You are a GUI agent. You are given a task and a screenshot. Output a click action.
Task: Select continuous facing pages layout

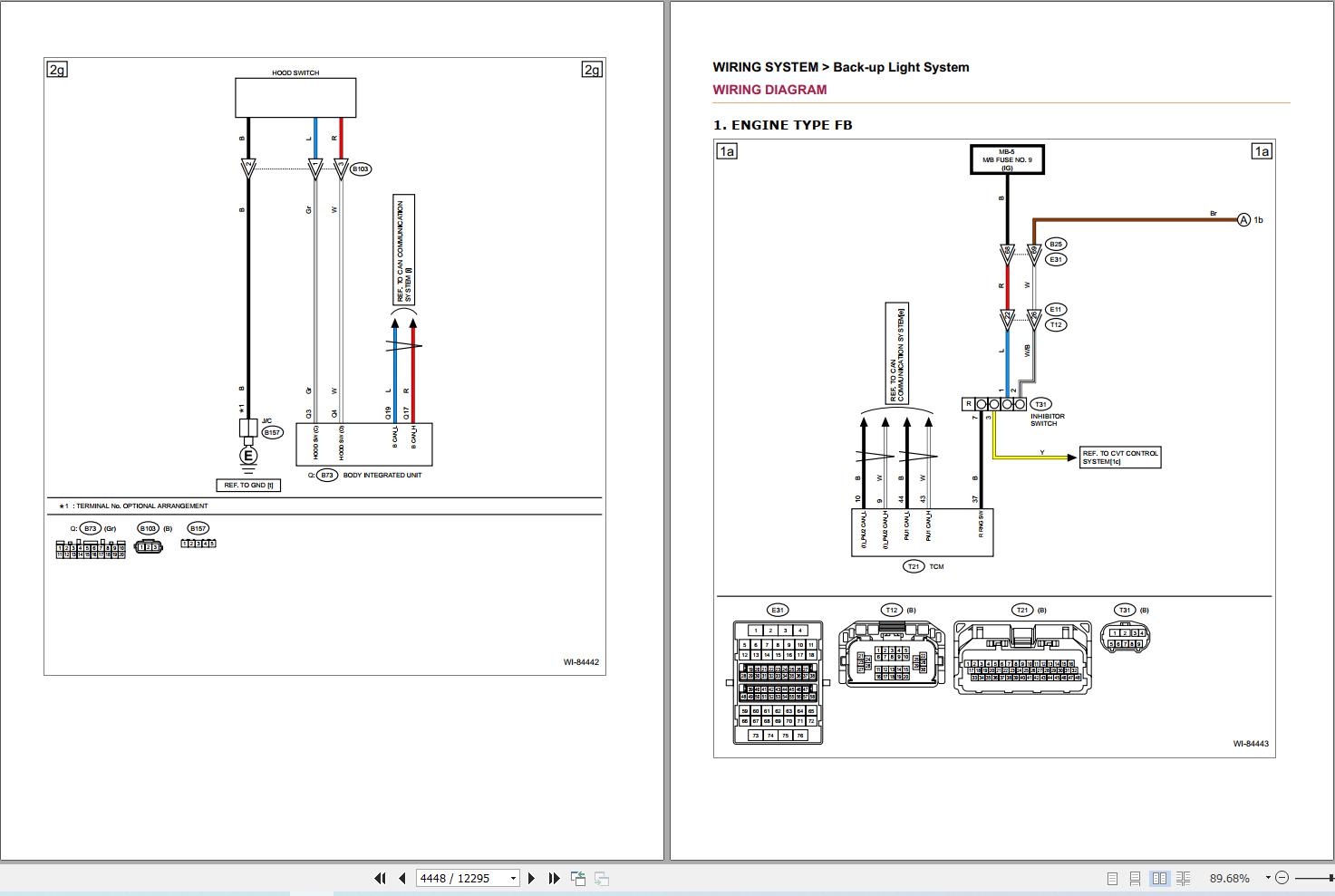[1183, 878]
